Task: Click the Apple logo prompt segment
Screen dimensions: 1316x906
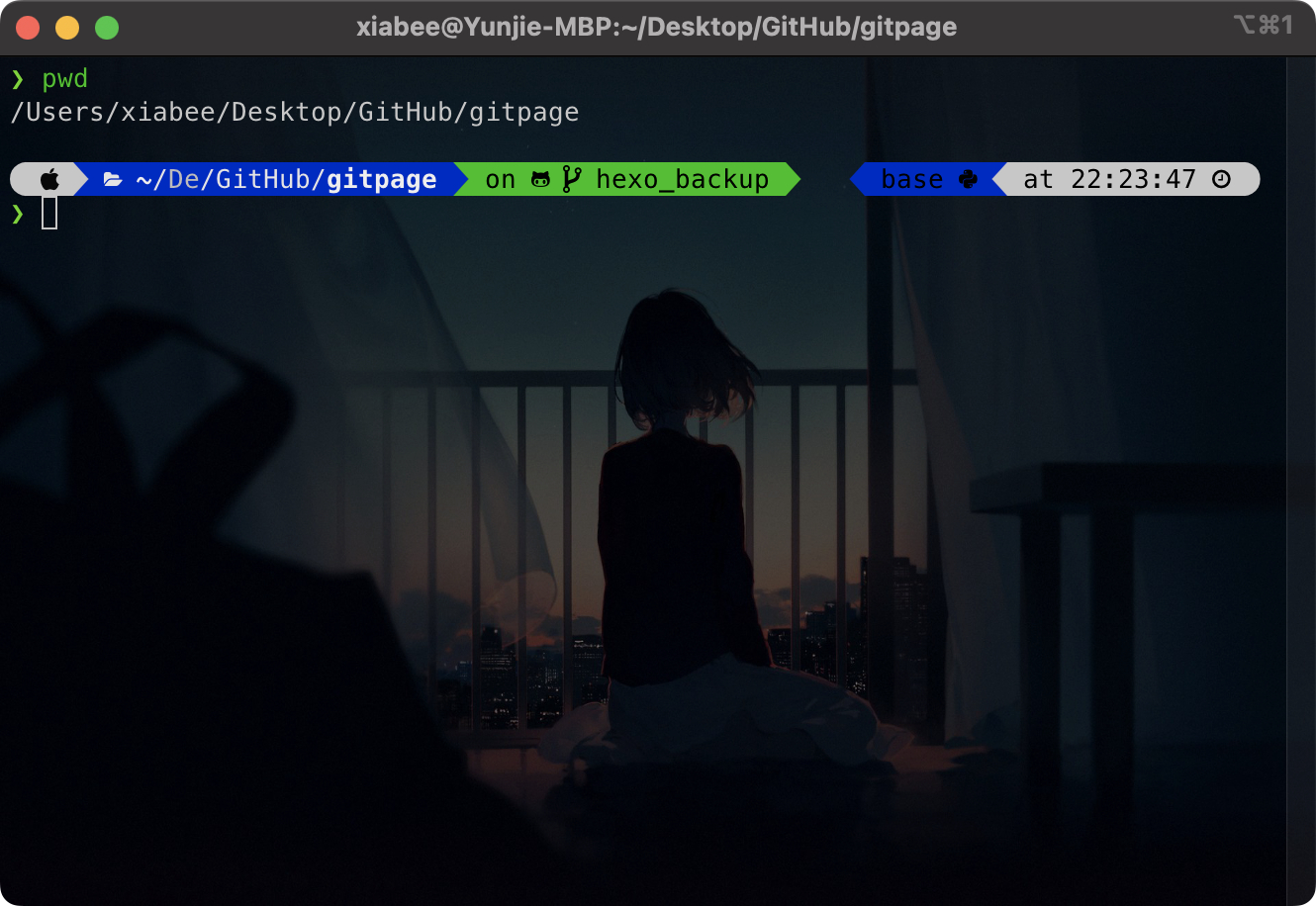Action: click(x=49, y=179)
